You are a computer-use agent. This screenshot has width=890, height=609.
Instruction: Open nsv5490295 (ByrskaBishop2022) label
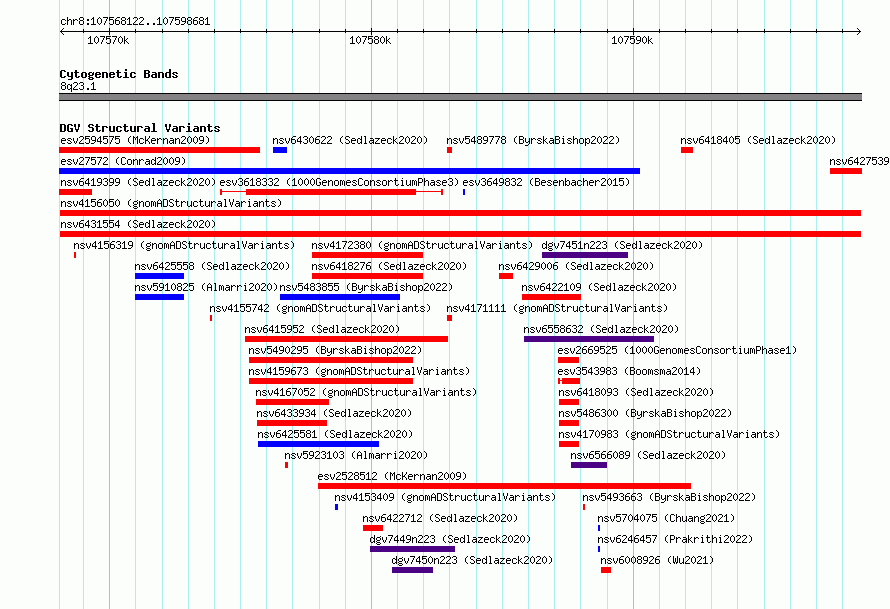(335, 350)
